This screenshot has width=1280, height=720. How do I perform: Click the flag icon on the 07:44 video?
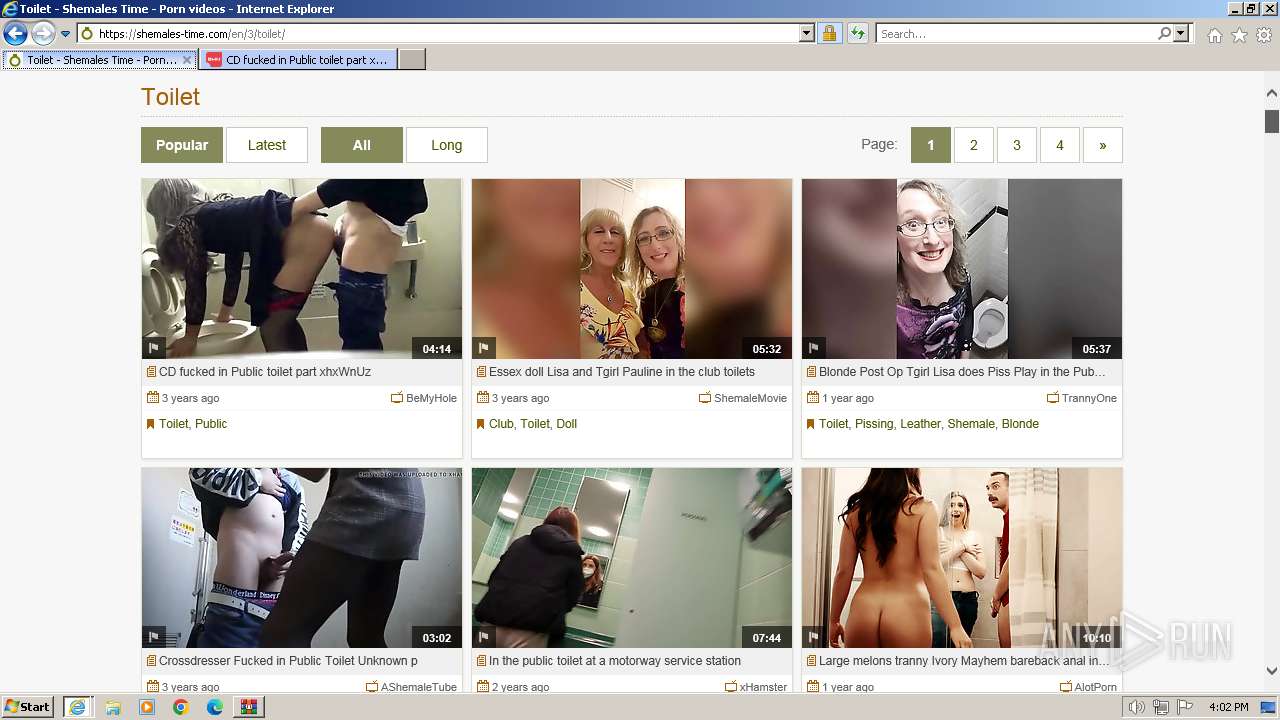483,637
